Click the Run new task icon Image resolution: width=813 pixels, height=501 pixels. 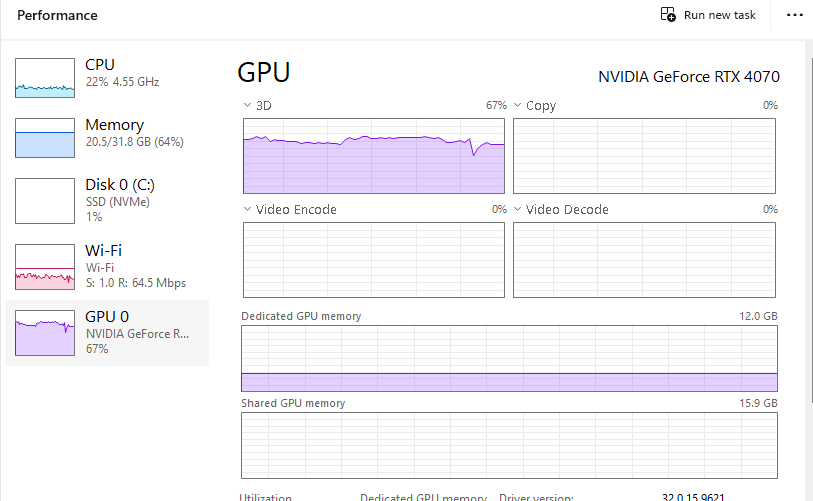tap(668, 15)
